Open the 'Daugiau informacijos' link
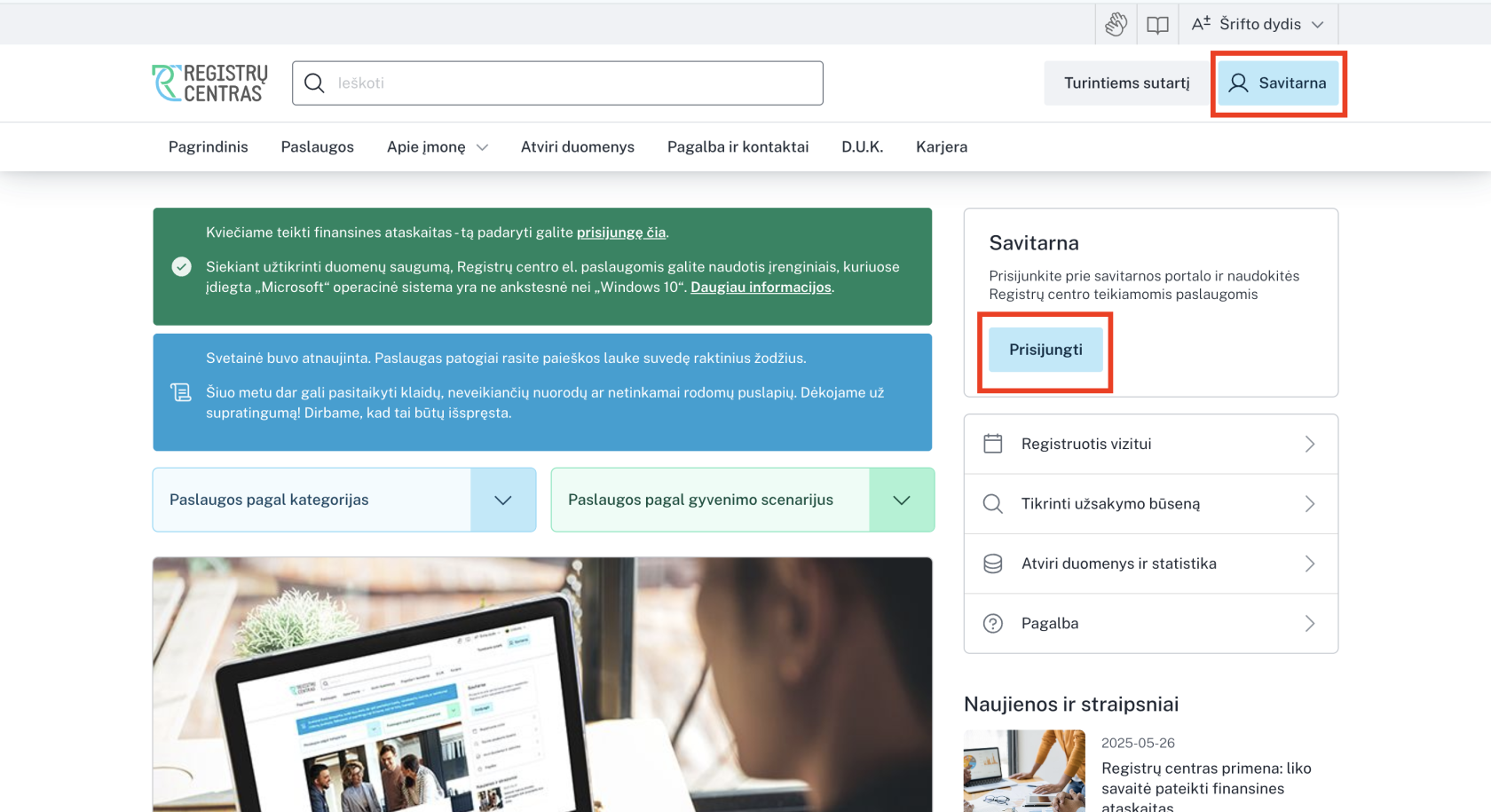This screenshot has height=812, width=1491. (x=761, y=288)
